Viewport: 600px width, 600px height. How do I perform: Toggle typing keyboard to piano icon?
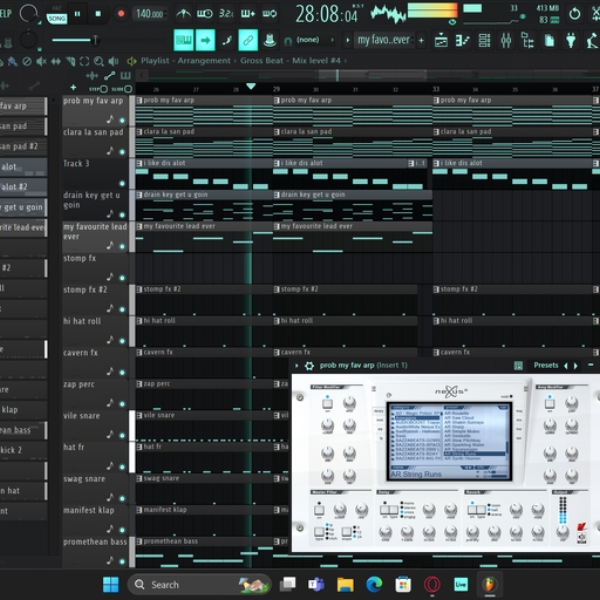coord(183,40)
